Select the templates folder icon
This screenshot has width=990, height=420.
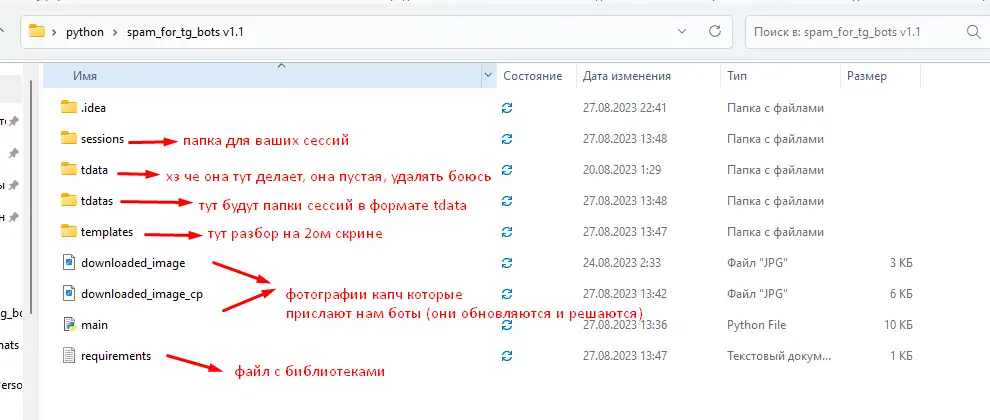click(x=68, y=231)
